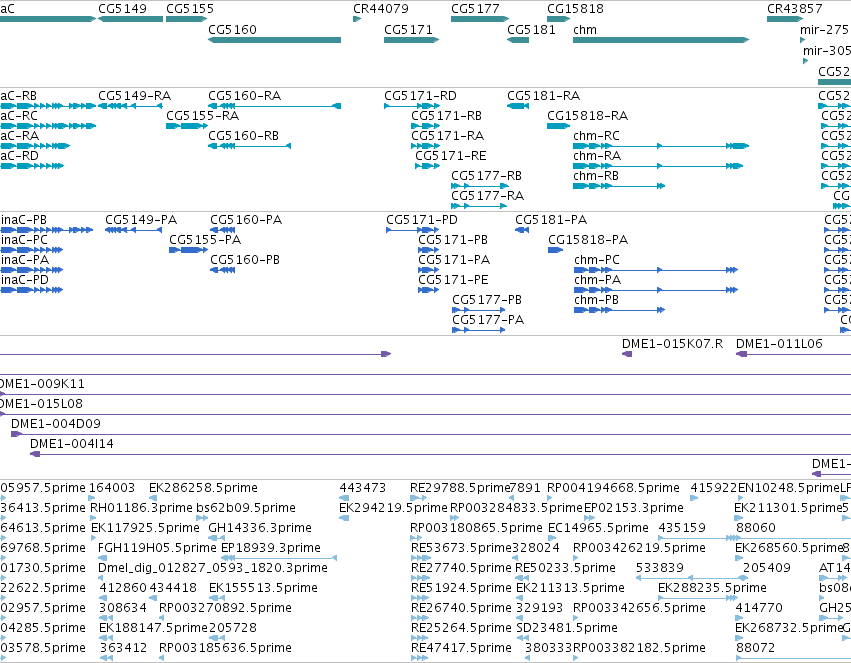Select the CG5160 gene bar
Screen dimensions: 851x663
coord(274,40)
